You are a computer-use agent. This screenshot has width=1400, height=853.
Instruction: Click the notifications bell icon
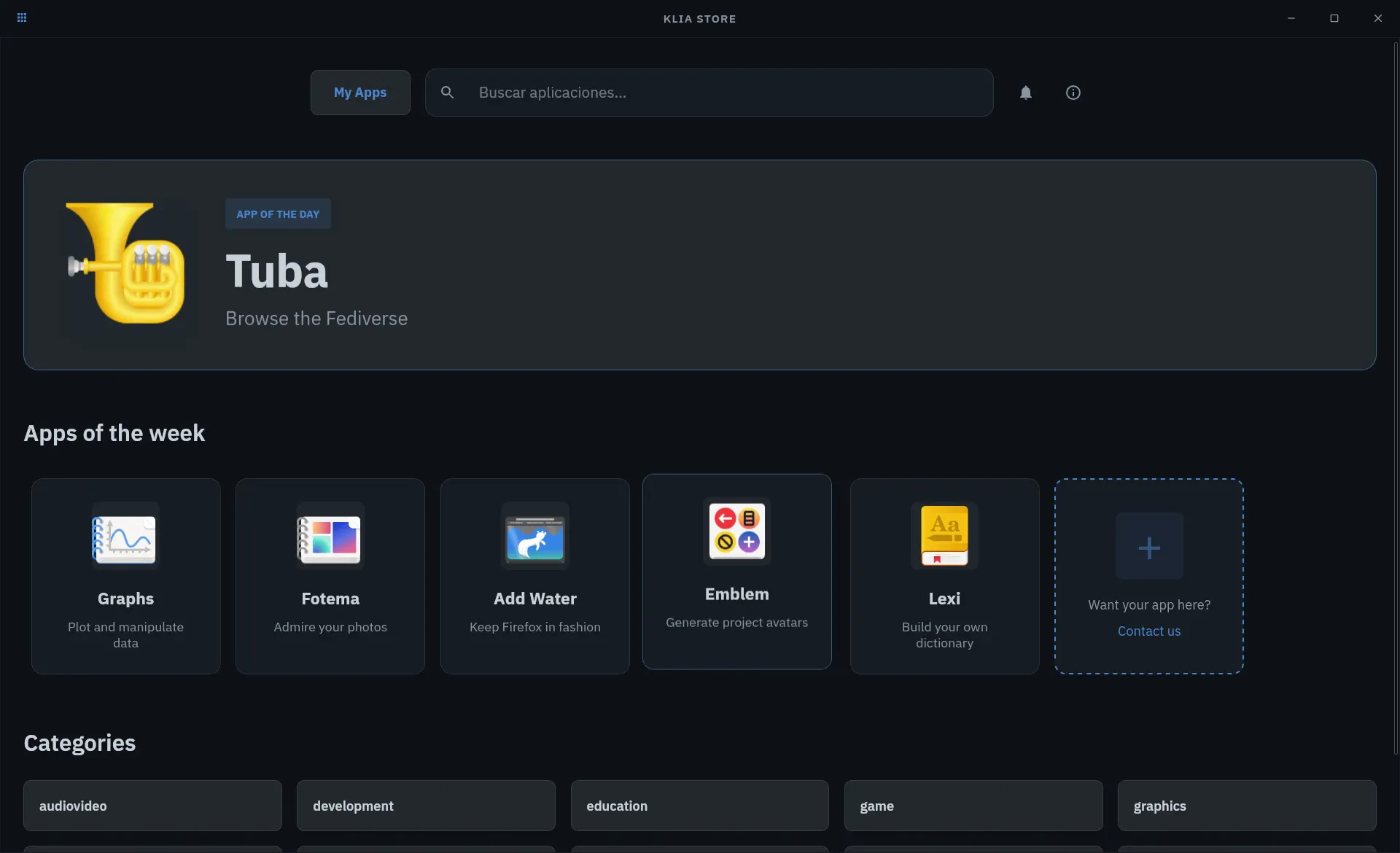pos(1026,93)
